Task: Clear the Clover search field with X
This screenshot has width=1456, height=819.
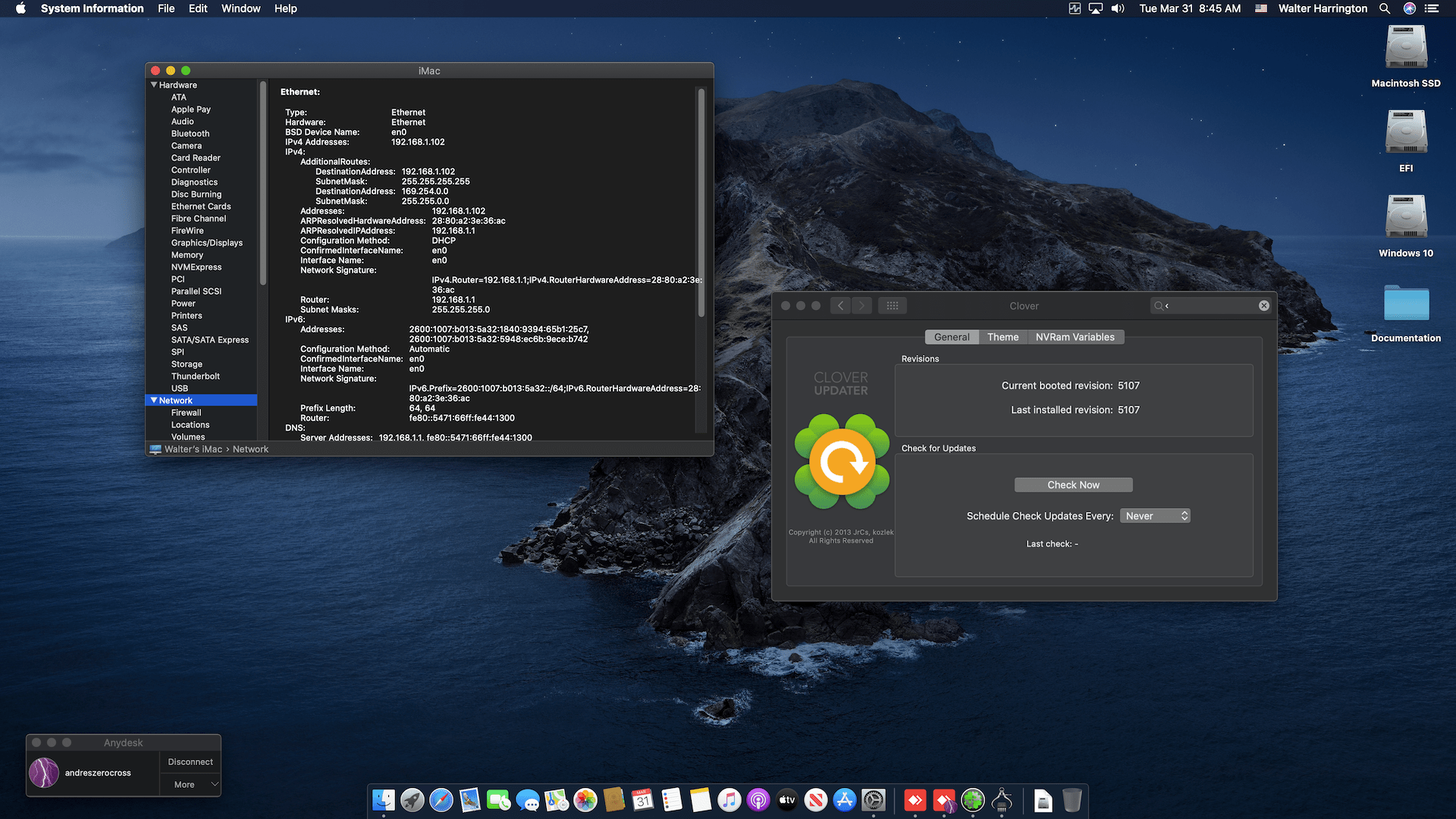Action: [1263, 306]
